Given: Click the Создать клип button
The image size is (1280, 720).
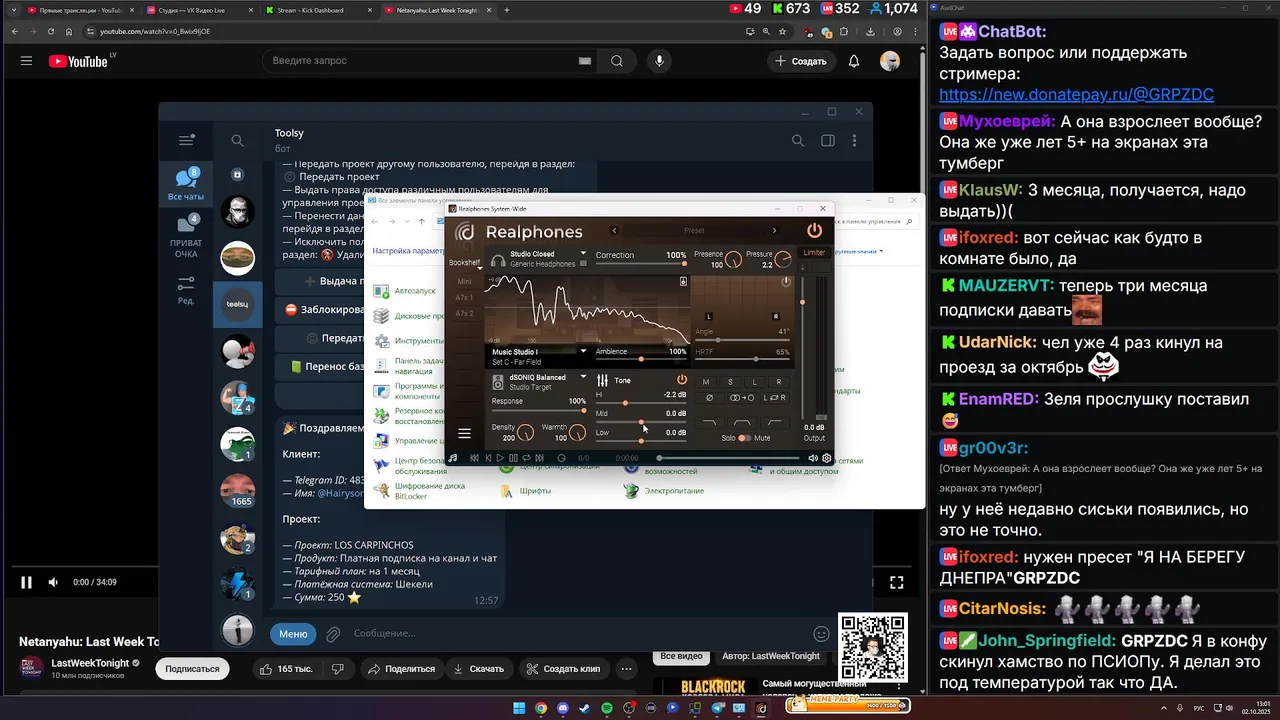Looking at the screenshot, I should click(562, 669).
